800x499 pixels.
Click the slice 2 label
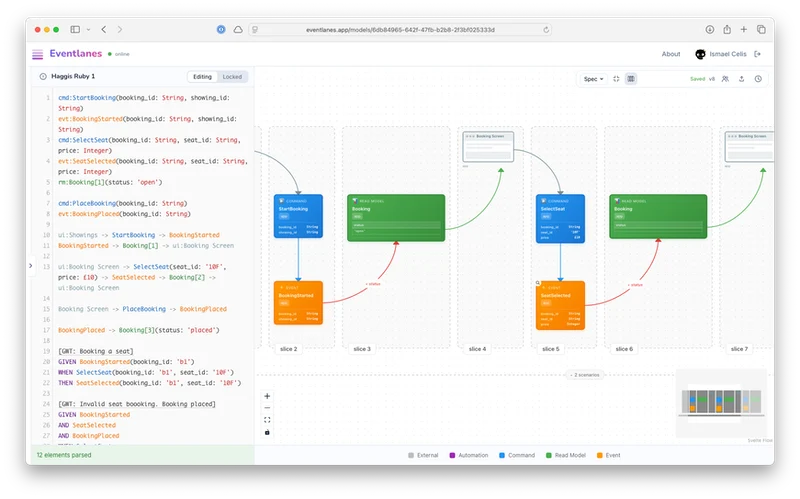(288, 349)
